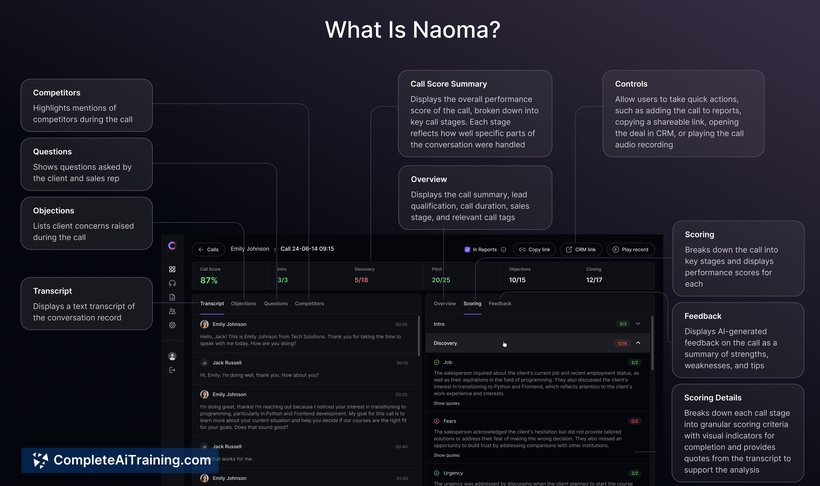Click Show quotes under Job criterion
Image resolution: width=820 pixels, height=486 pixels.
[446, 403]
